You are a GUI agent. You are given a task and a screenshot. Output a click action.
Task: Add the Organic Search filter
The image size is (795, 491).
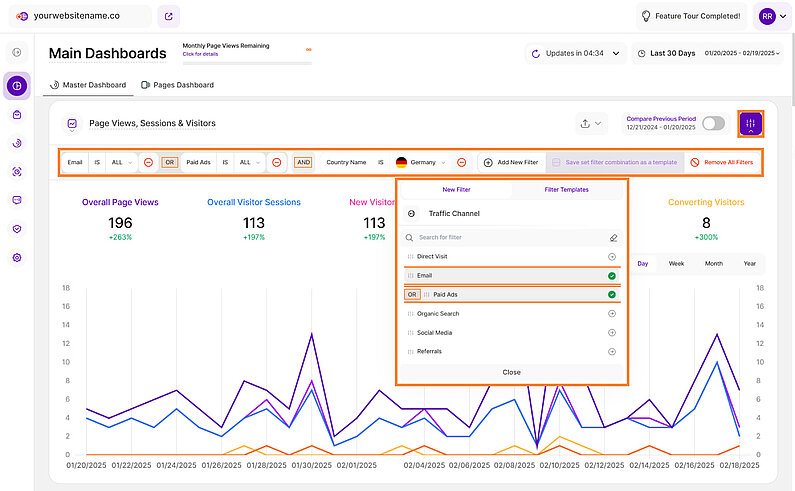(611, 314)
